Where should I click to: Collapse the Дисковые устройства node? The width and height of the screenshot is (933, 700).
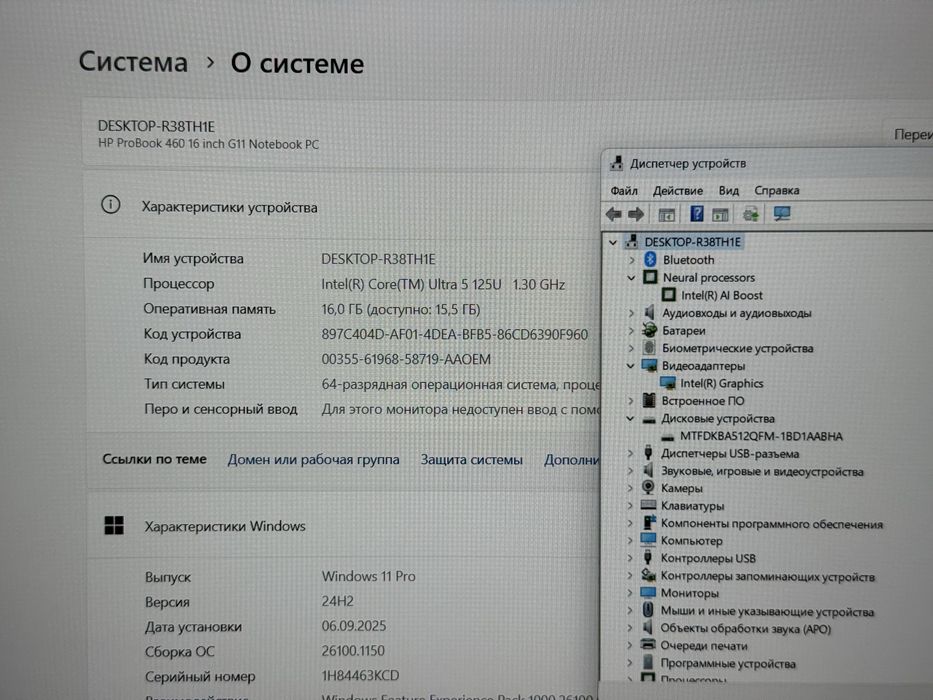point(630,419)
